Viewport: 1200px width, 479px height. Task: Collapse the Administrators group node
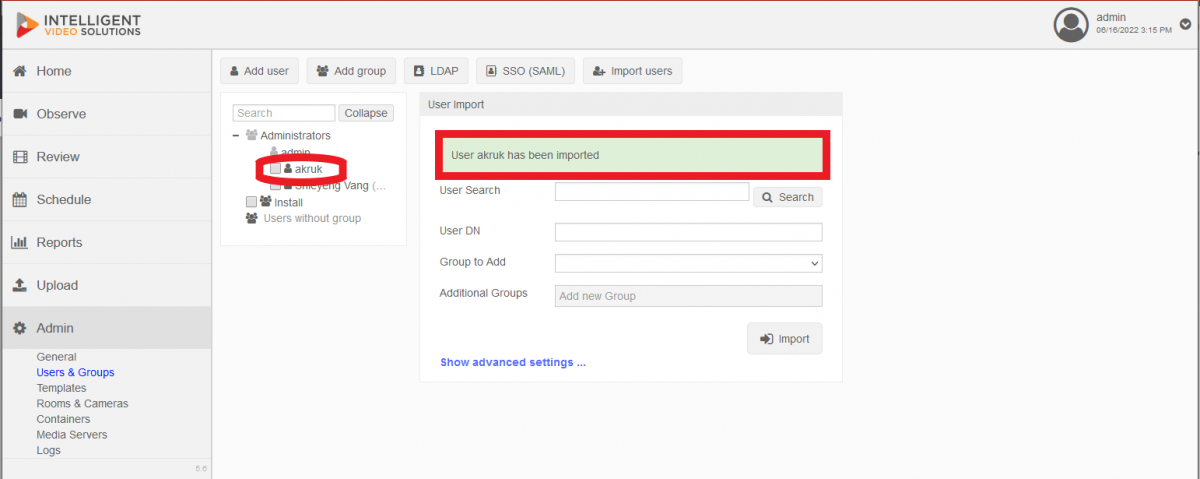[235, 135]
